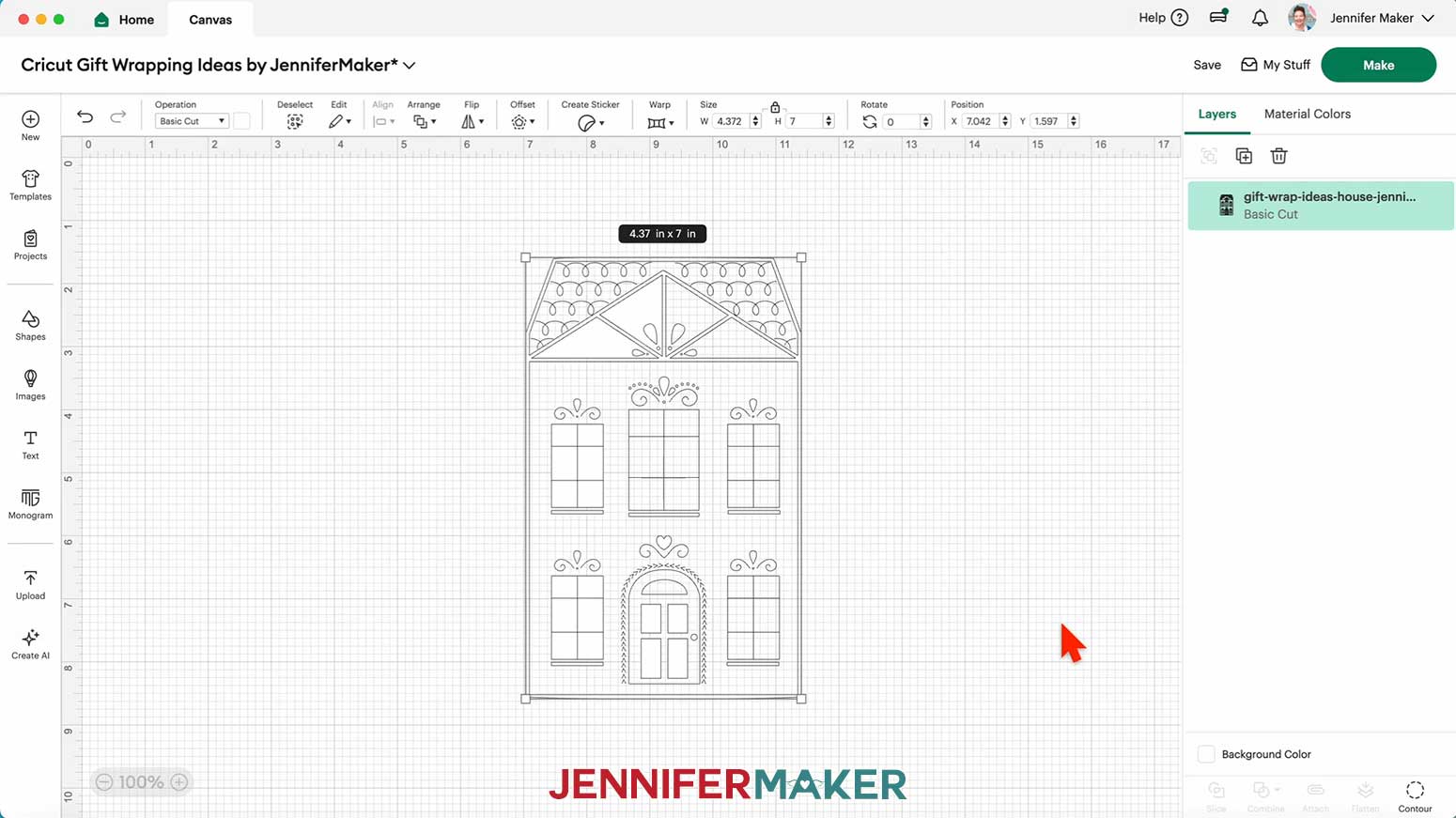Viewport: 1456px width, 818px height.
Task: Click the operation color swatch
Action: [x=242, y=121]
